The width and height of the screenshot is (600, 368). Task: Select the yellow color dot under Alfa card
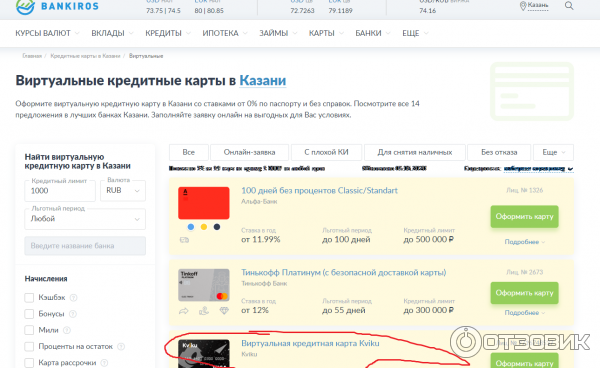pyautogui.click(x=204, y=227)
